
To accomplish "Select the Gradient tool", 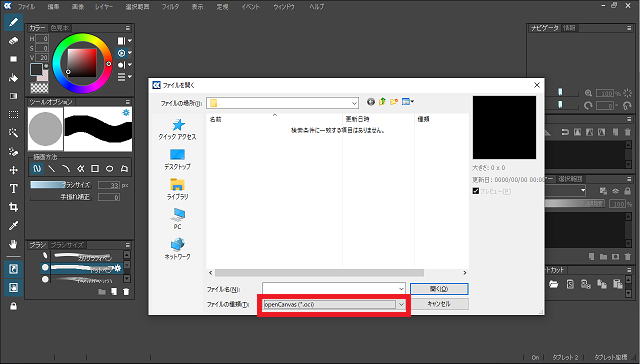I will tap(13, 96).
